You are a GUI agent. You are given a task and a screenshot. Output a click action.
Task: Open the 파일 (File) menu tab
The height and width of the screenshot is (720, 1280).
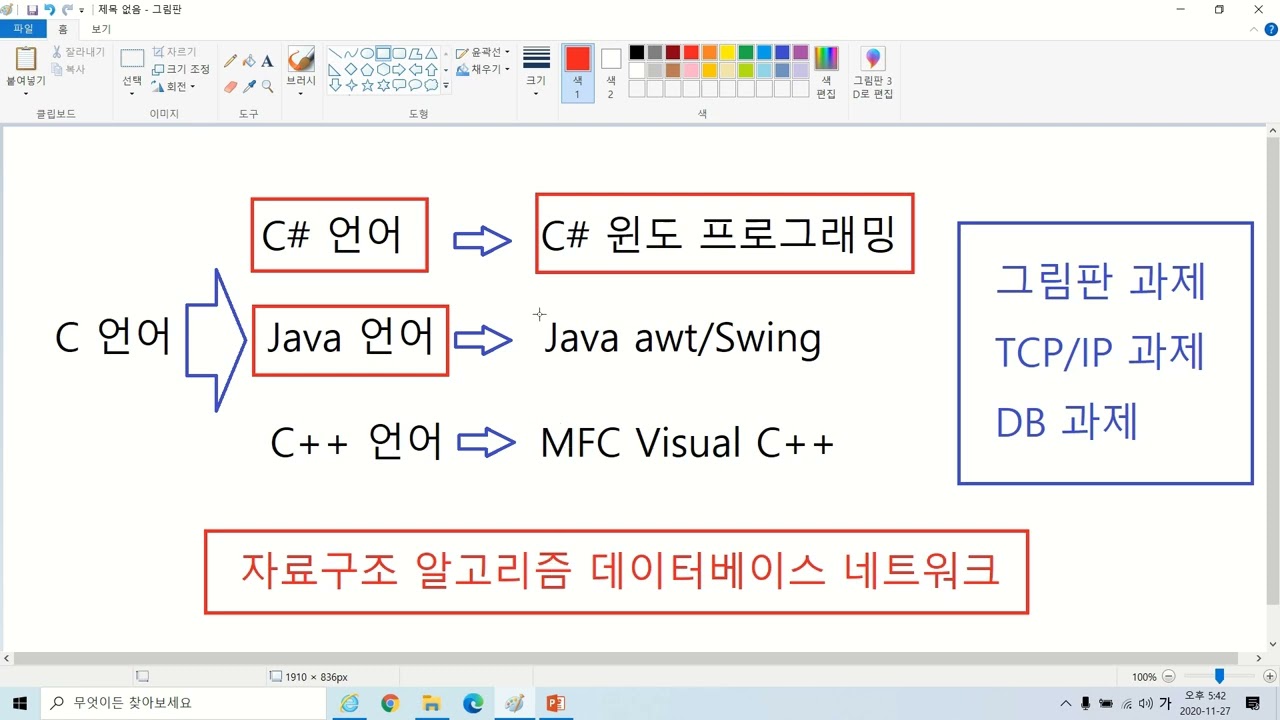tap(23, 29)
